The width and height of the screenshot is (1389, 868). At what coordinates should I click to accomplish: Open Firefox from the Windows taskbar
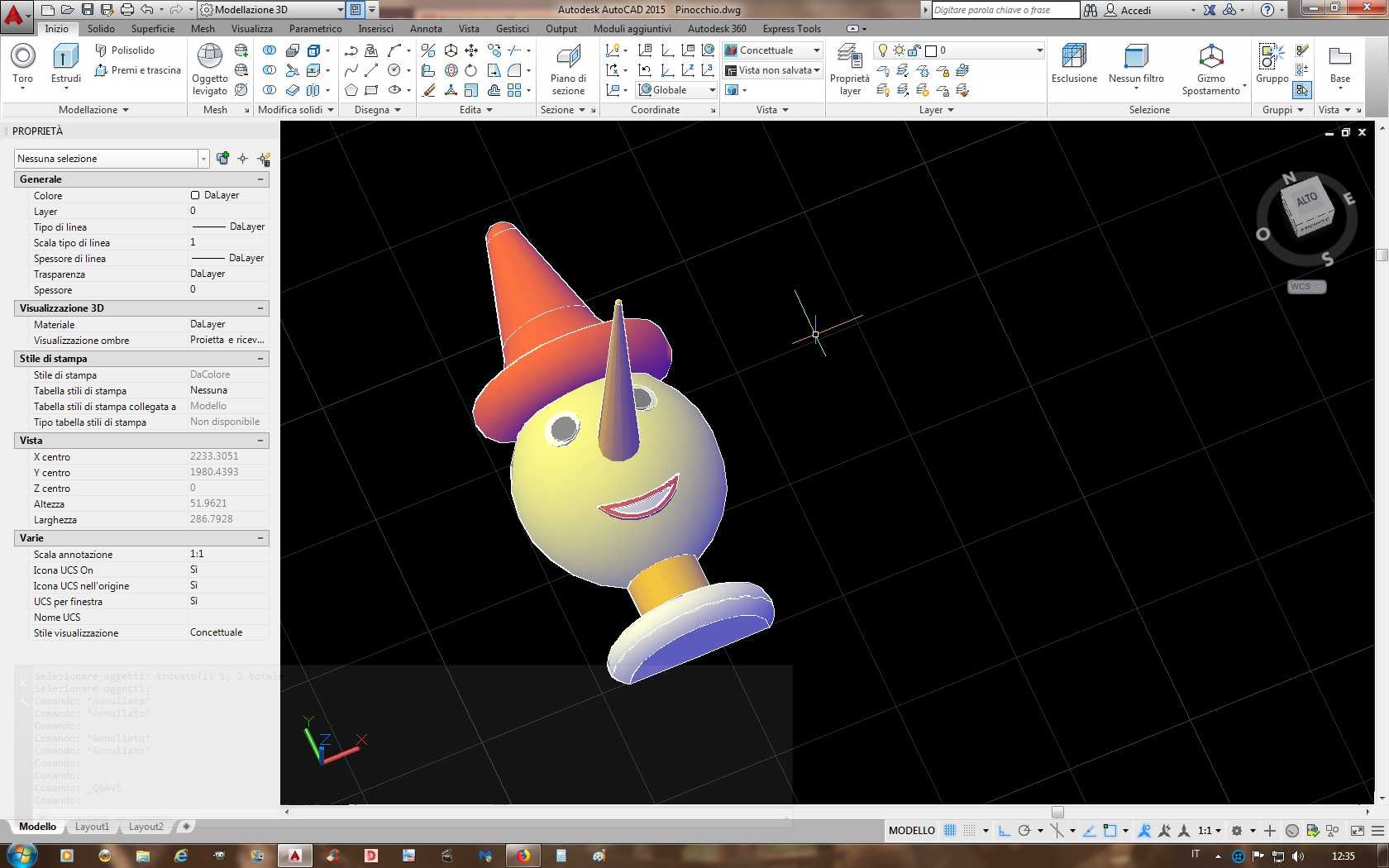click(x=523, y=856)
